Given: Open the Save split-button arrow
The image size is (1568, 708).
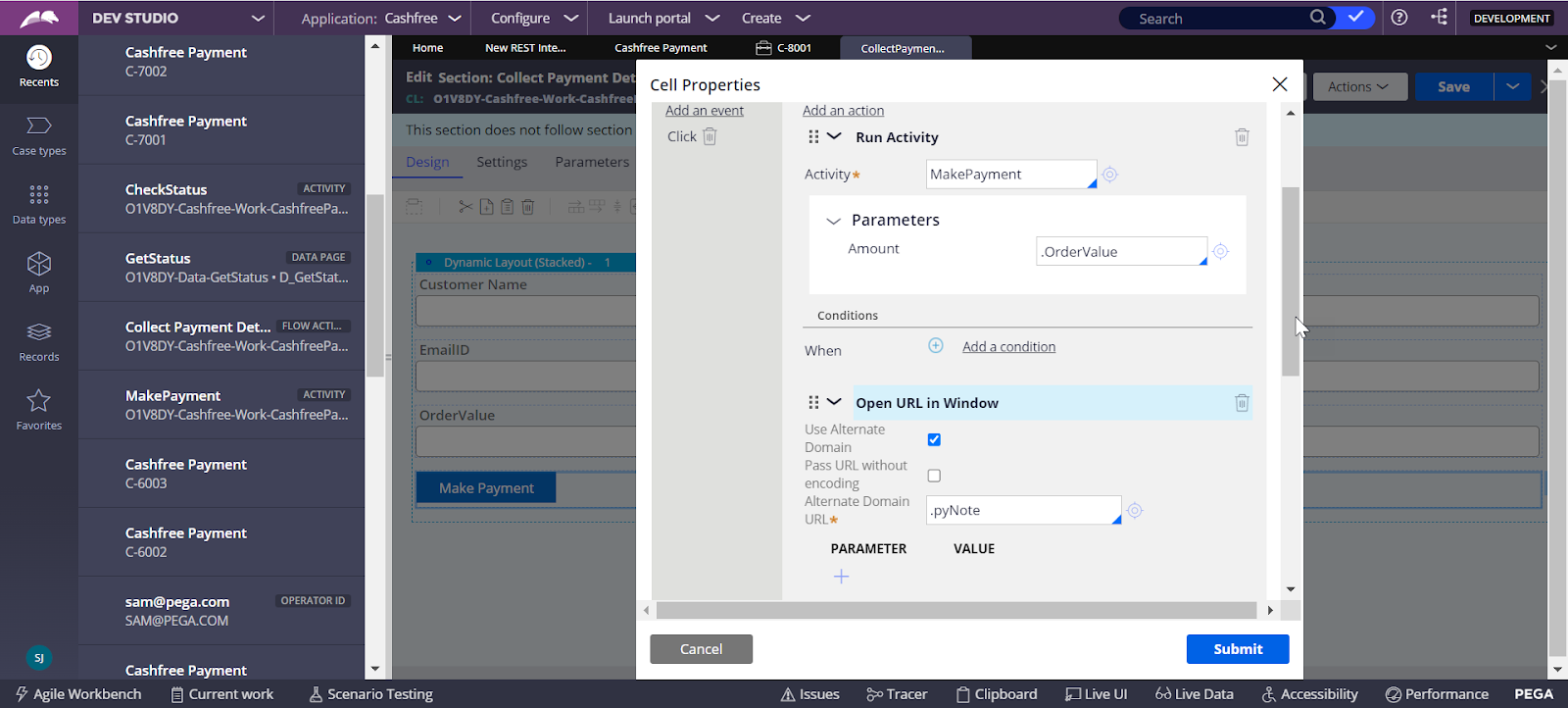Looking at the screenshot, I should coord(1513,86).
